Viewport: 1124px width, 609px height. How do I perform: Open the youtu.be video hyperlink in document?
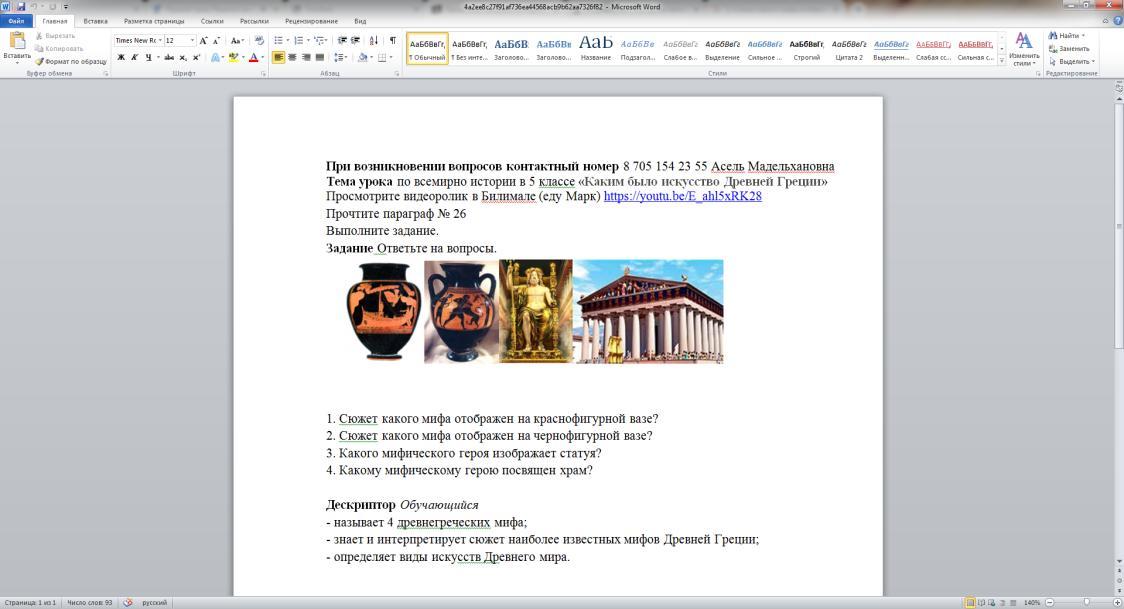point(682,196)
